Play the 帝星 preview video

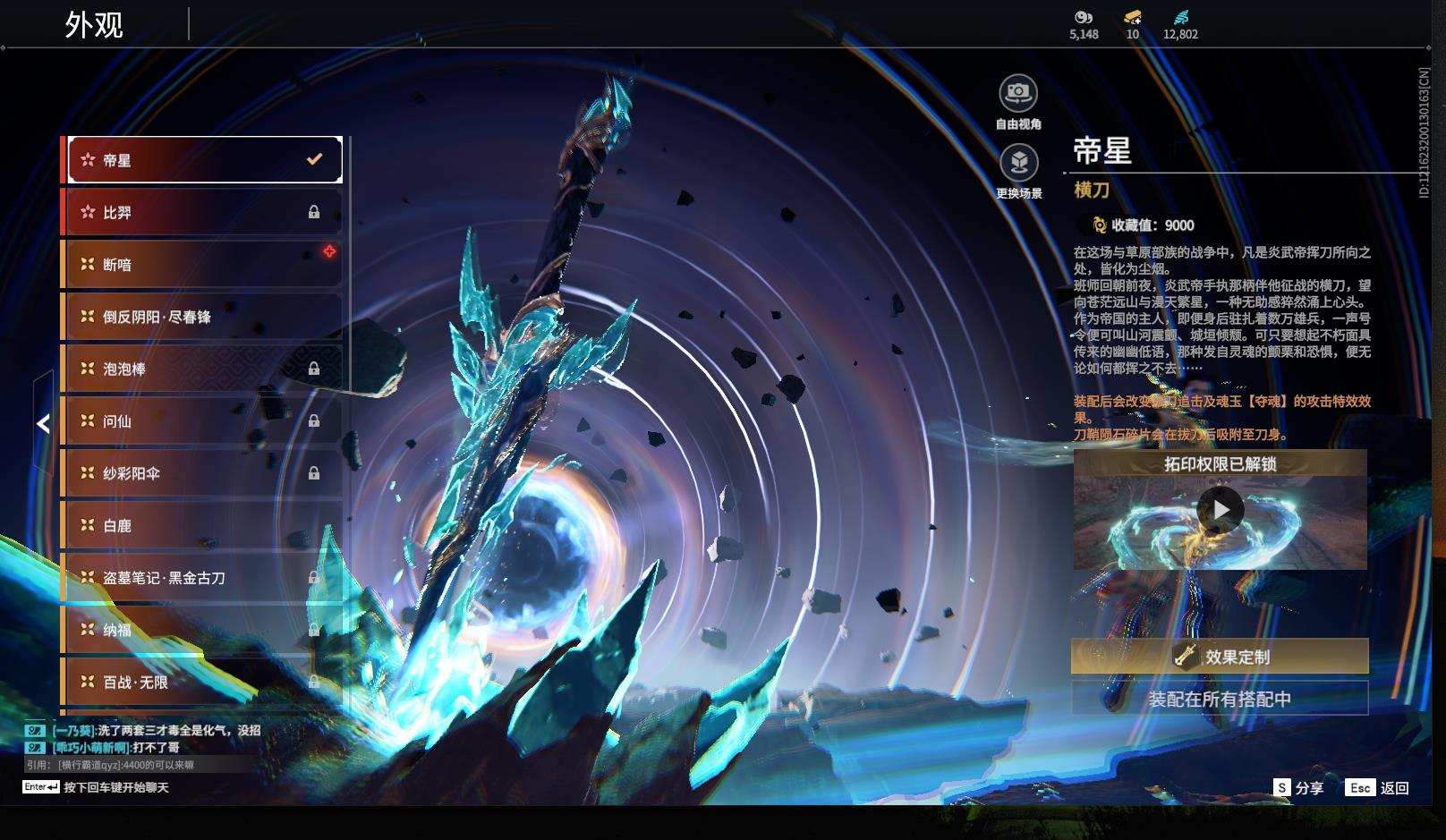point(1221,509)
